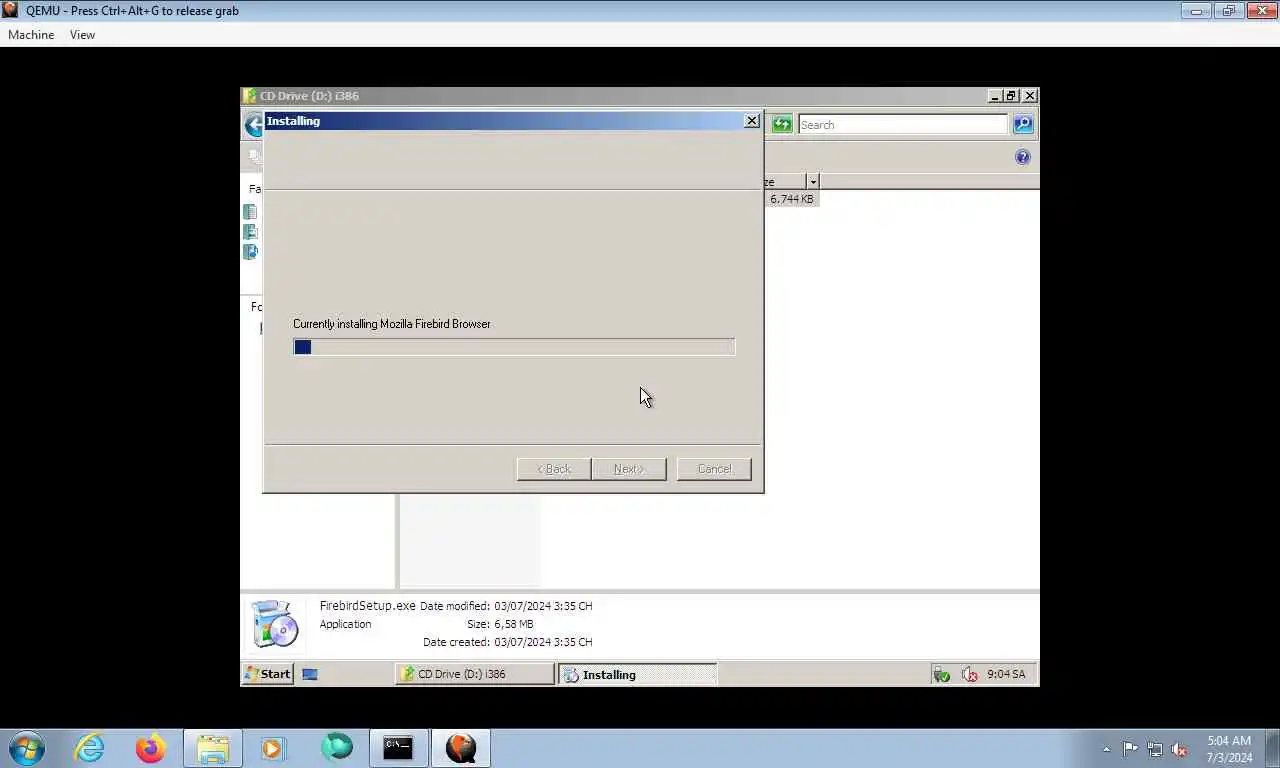The width and height of the screenshot is (1280, 768).
Task: Click the green refresh icon in Explorer
Action: 782,124
